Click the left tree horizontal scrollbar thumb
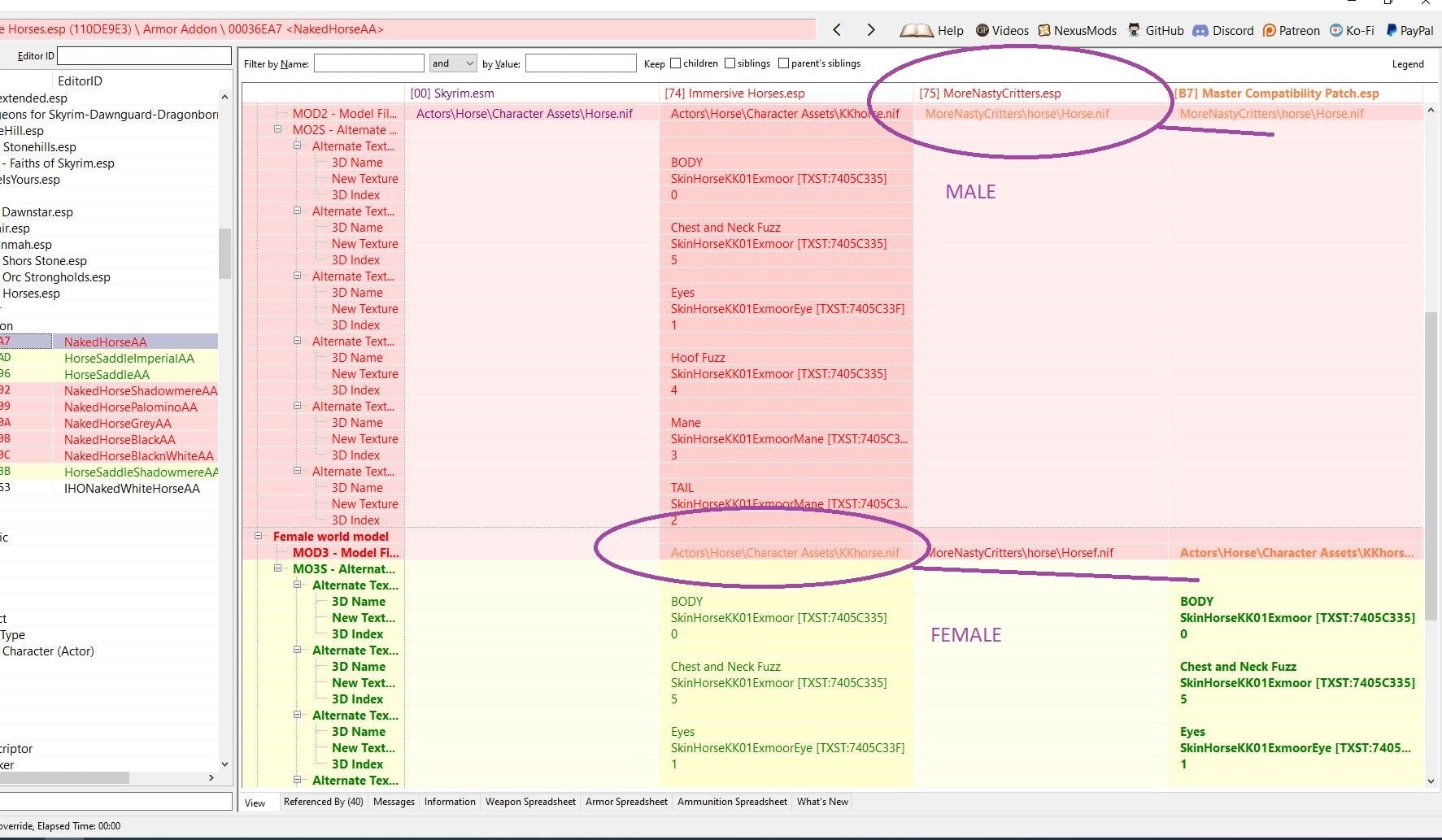The image size is (1442, 840). coord(65,778)
